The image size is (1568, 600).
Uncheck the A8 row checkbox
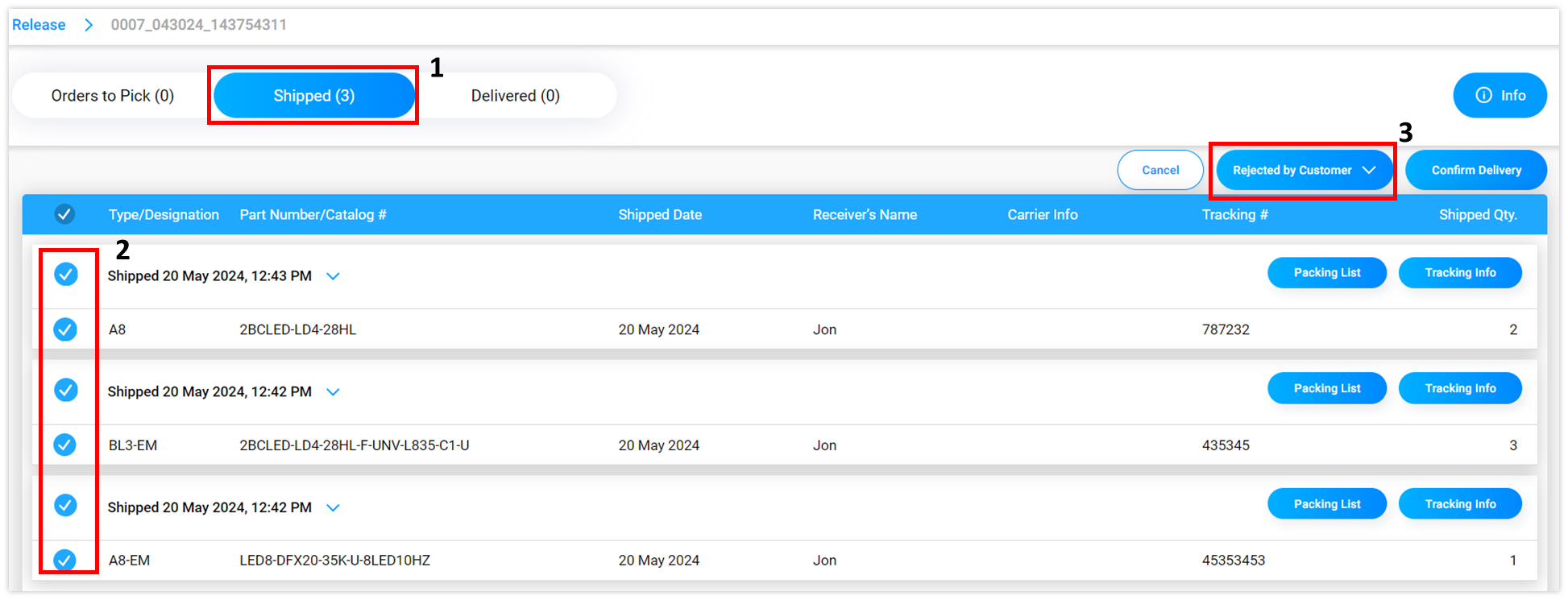[65, 329]
